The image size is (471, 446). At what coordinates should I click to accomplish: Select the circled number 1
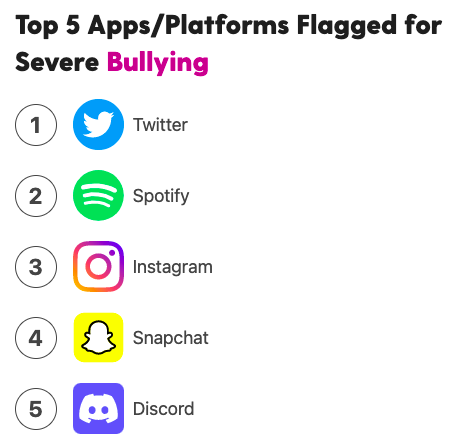36,125
